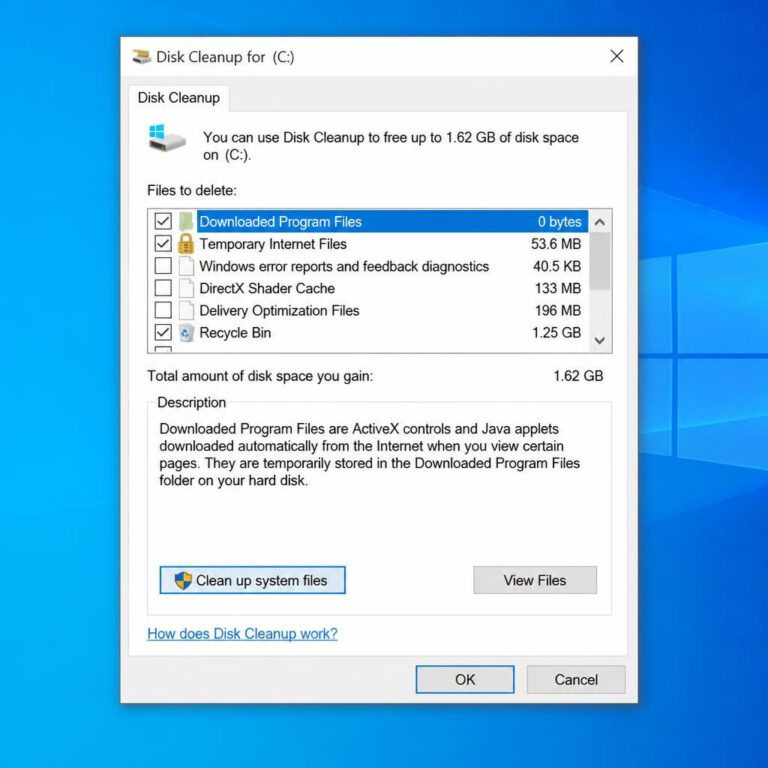
Task: Select the Temporary Internet Files row text
Action: (x=273, y=244)
